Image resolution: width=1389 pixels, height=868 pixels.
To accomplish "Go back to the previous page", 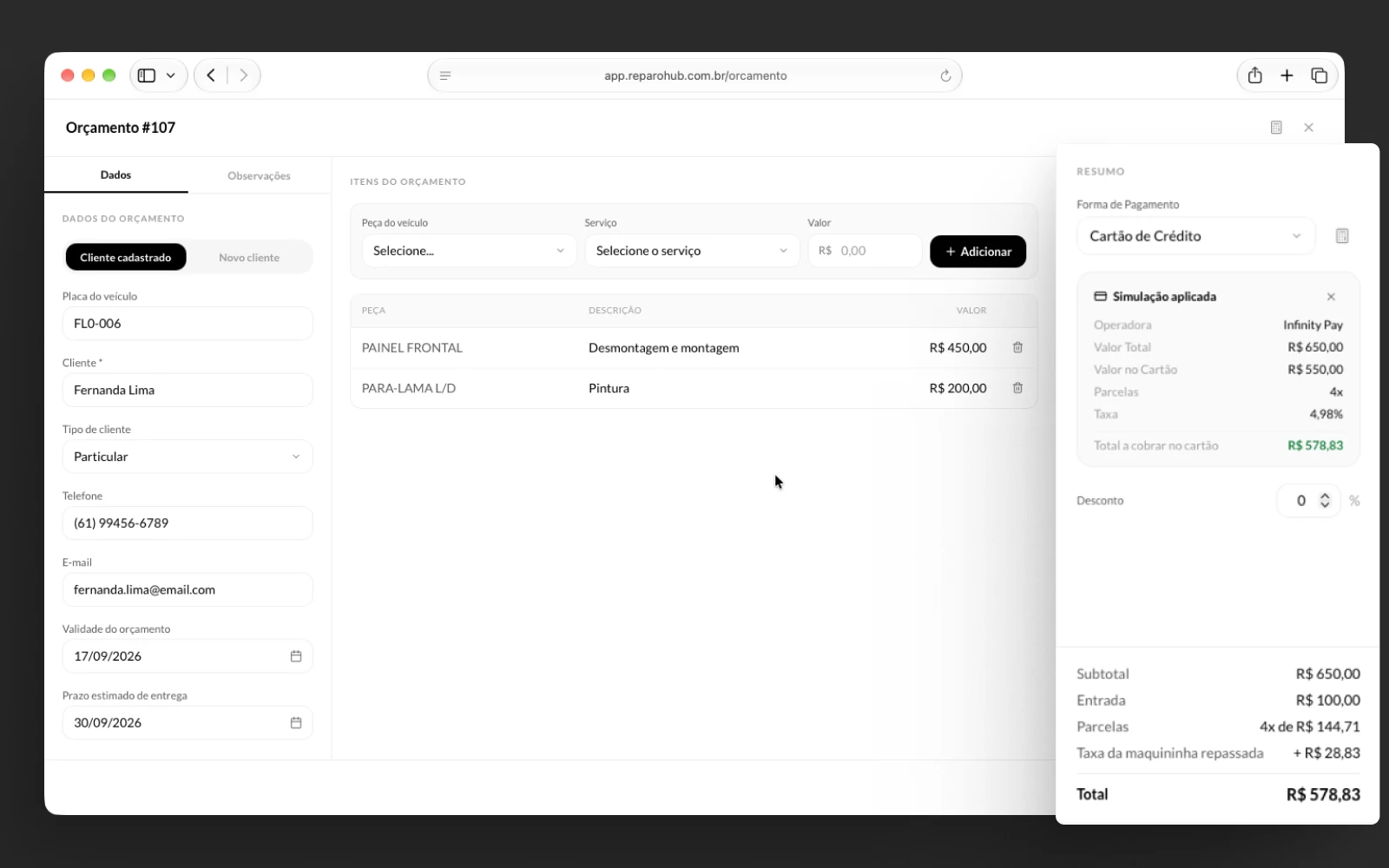I will [x=211, y=76].
